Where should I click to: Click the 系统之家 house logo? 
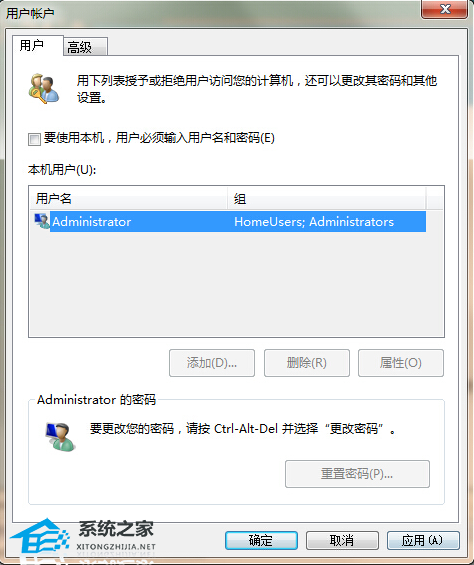click(39, 538)
